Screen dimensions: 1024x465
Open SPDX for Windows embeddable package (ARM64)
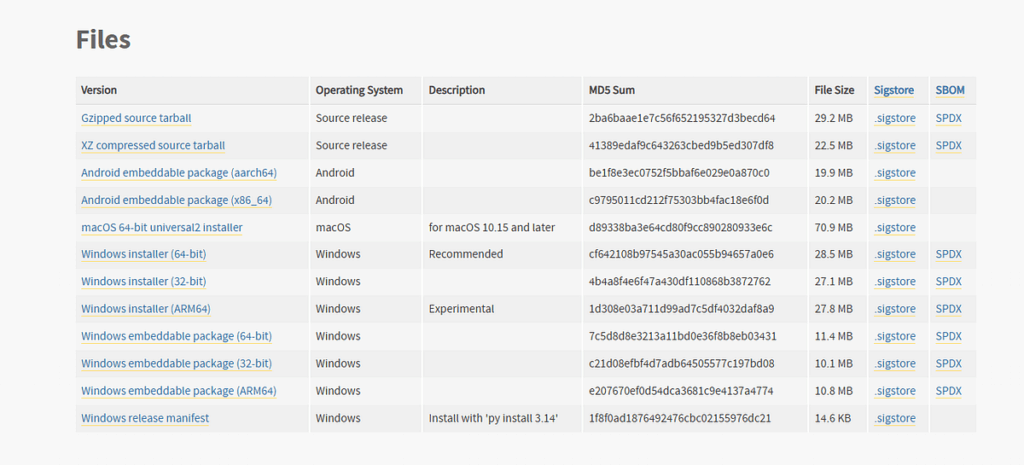(x=948, y=390)
